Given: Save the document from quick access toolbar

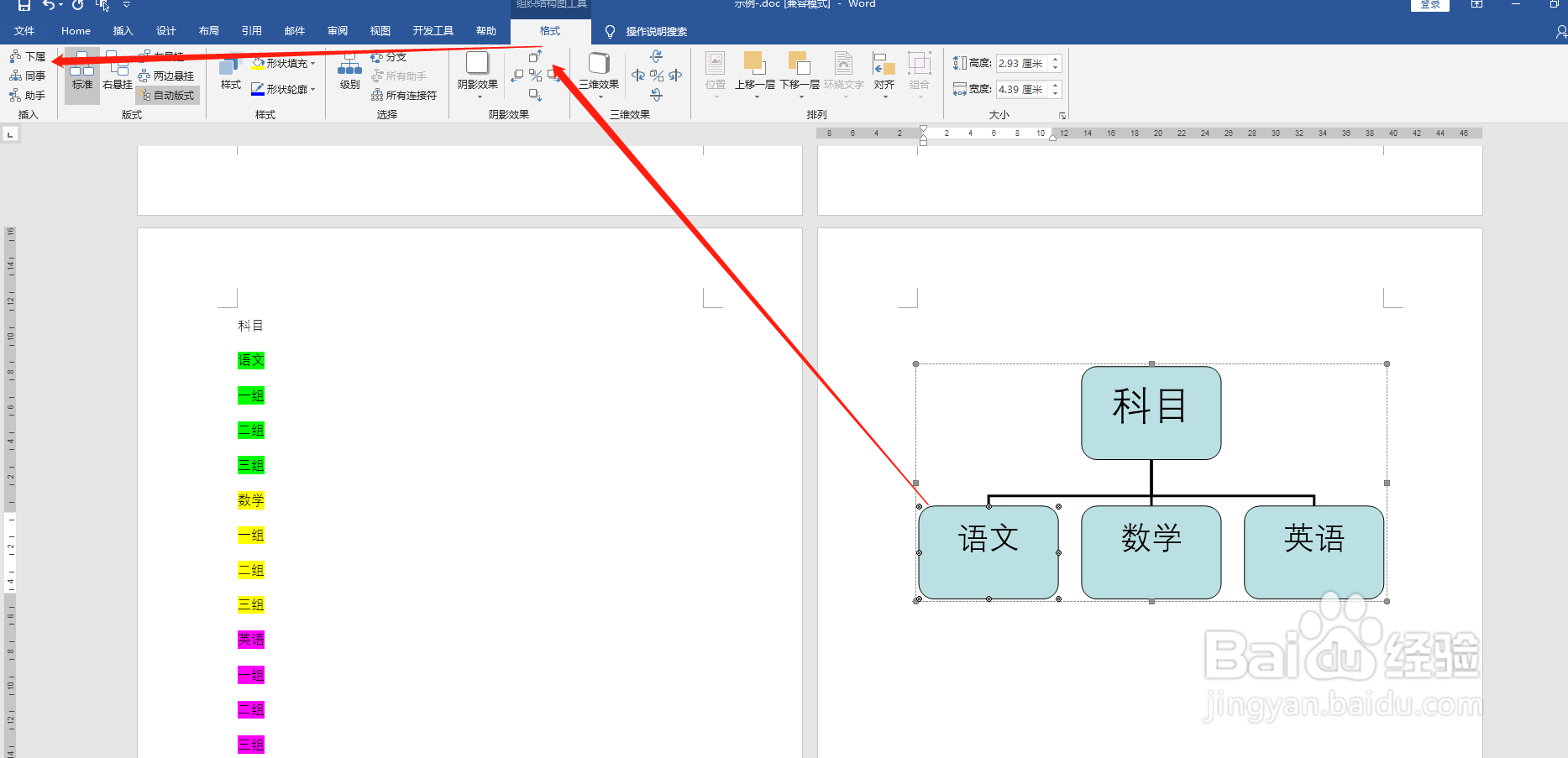Looking at the screenshot, I should pyautogui.click(x=24, y=5).
